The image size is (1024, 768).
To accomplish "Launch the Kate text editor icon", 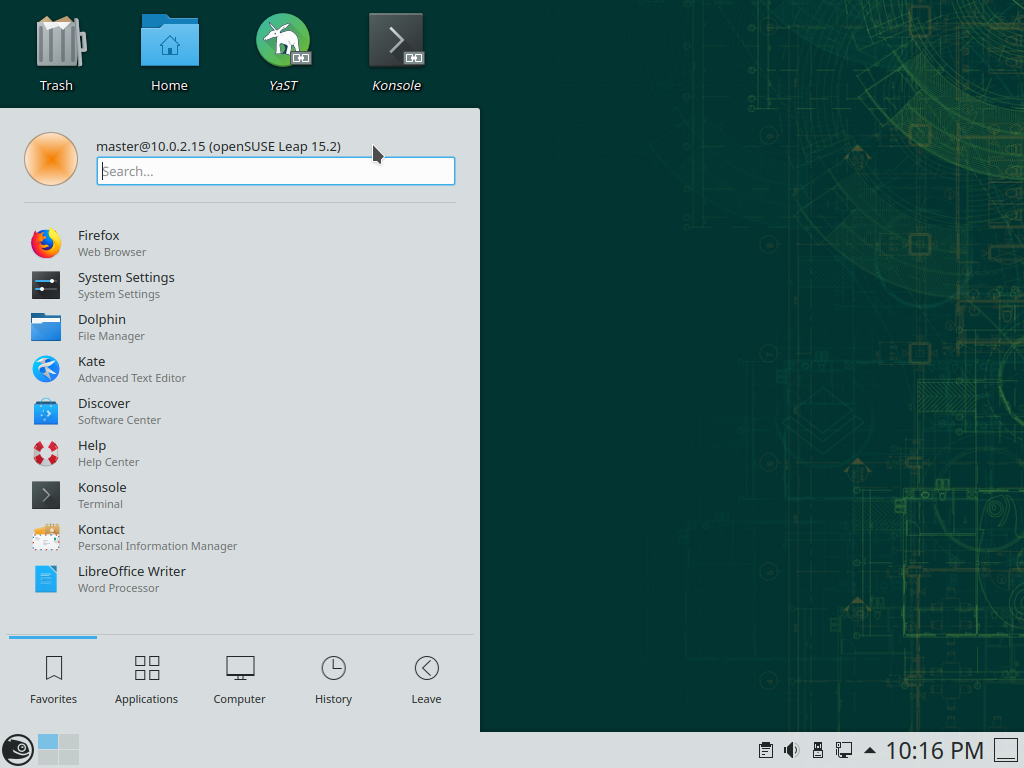I will (46, 369).
